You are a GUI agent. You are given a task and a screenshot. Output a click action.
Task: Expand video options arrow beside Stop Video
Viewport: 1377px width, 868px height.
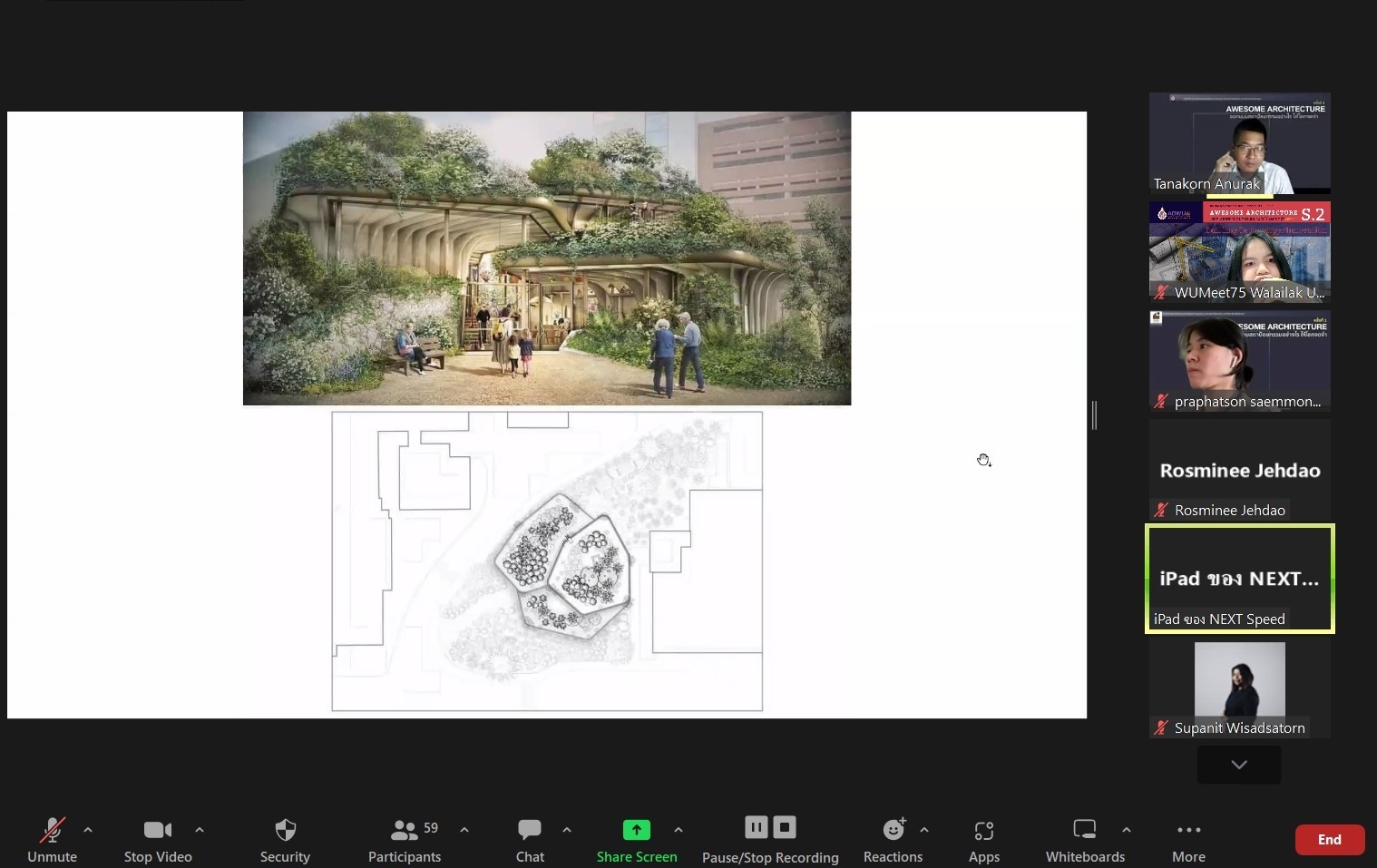coord(200,830)
